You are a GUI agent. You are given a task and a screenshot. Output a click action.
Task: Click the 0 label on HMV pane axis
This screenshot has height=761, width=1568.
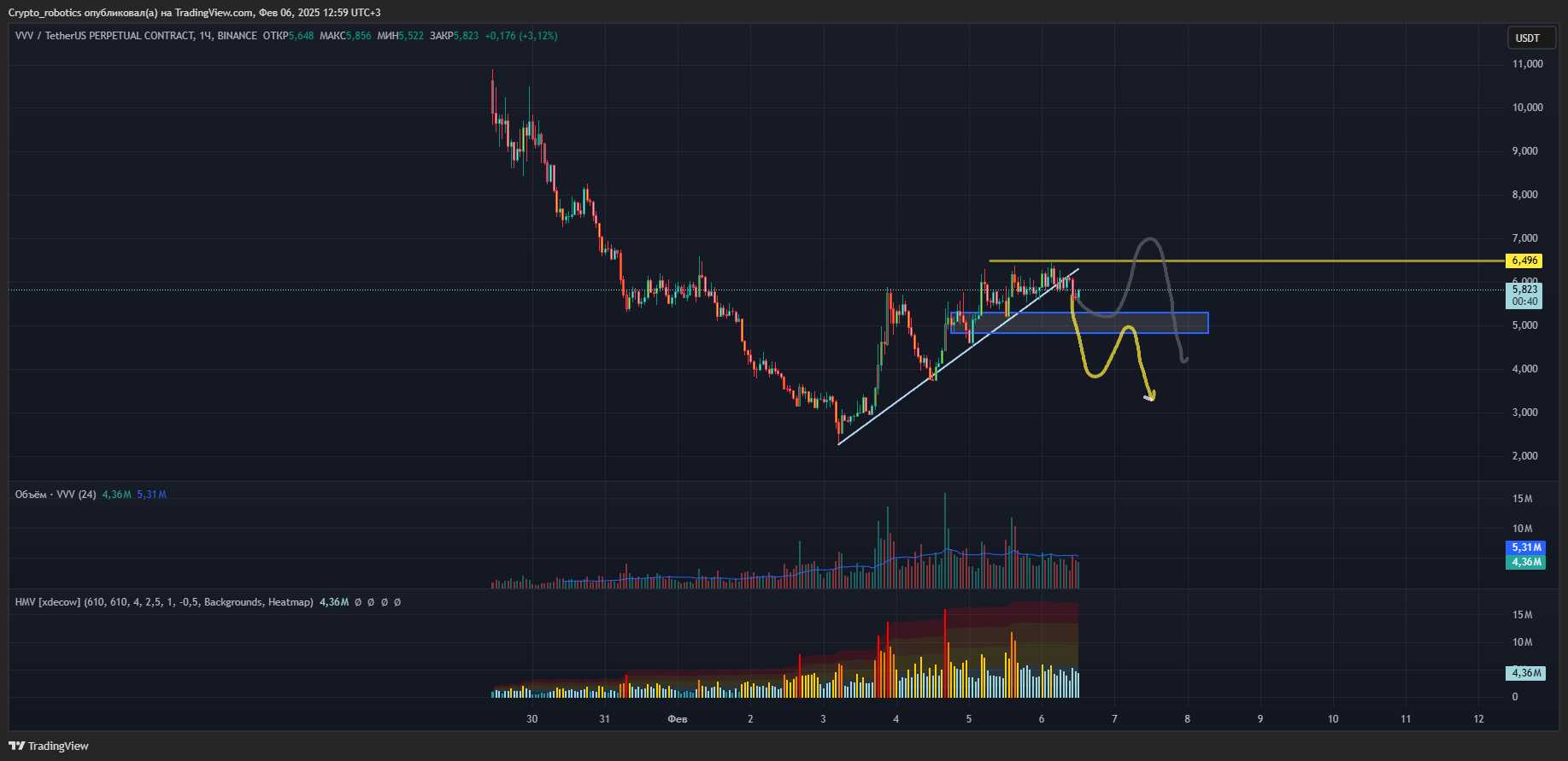tap(1515, 697)
